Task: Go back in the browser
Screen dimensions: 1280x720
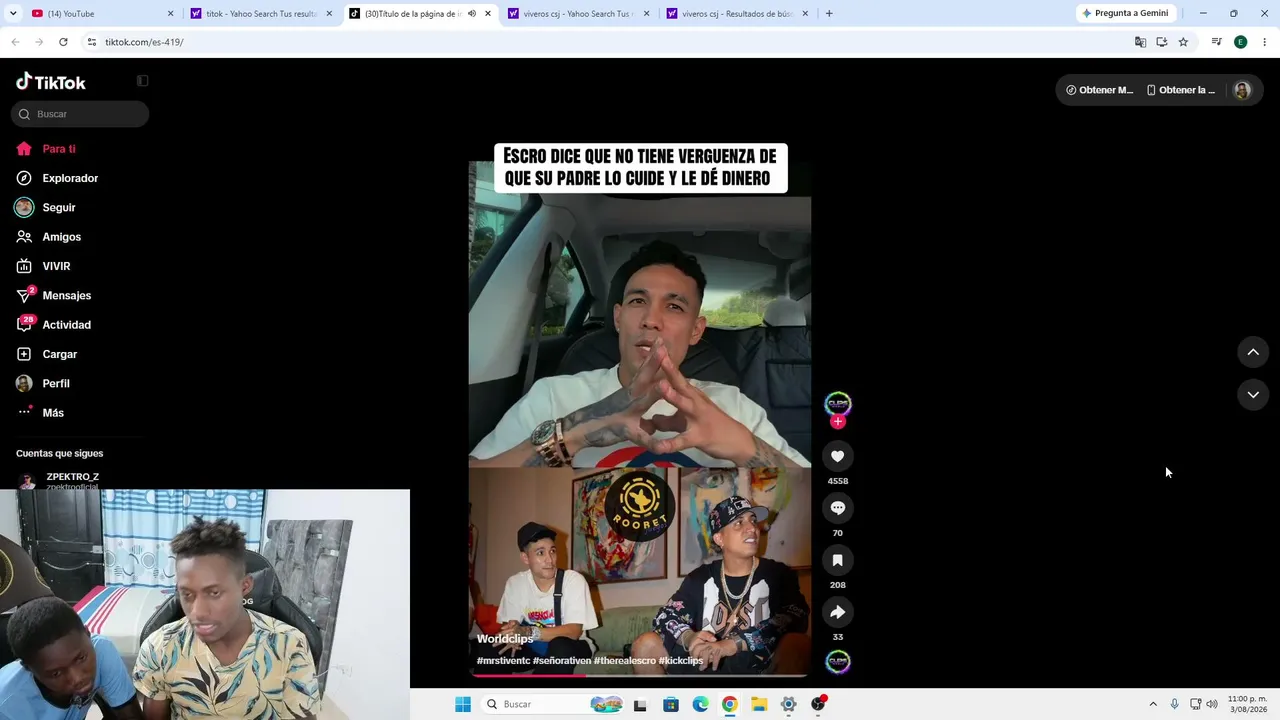Action: [15, 42]
